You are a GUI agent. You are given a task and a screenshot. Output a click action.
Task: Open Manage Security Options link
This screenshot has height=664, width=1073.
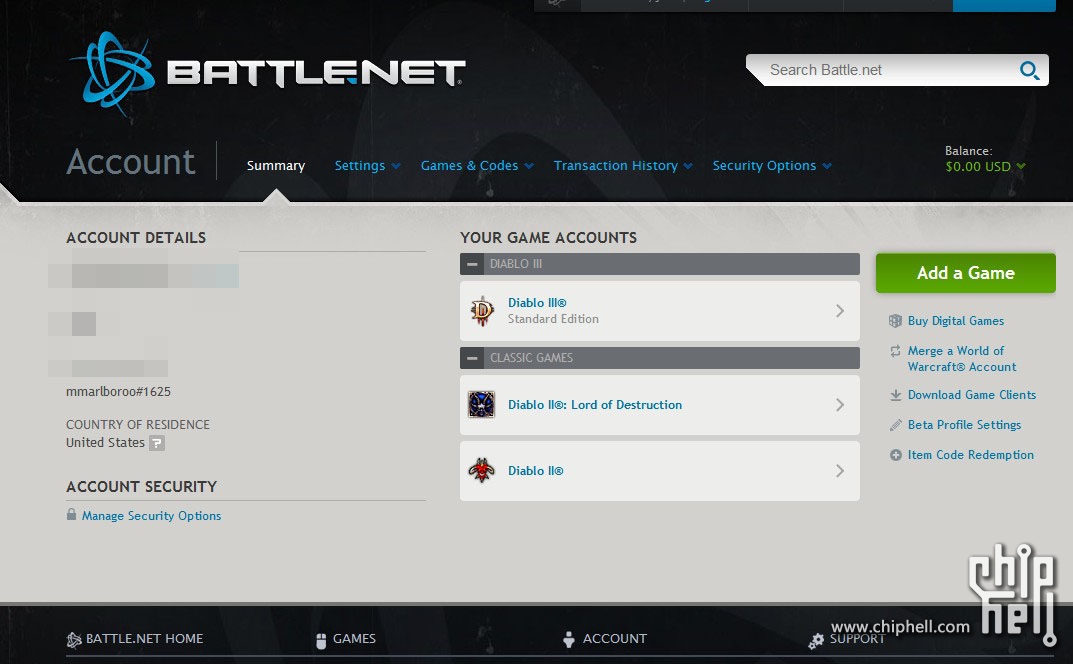[151, 515]
